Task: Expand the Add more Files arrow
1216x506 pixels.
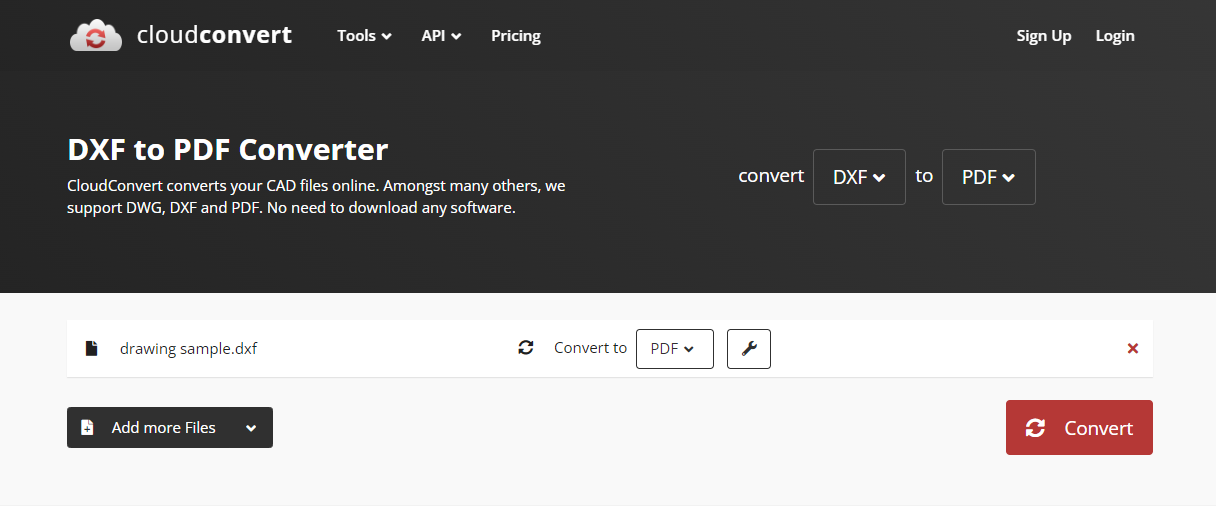Action: (x=251, y=428)
